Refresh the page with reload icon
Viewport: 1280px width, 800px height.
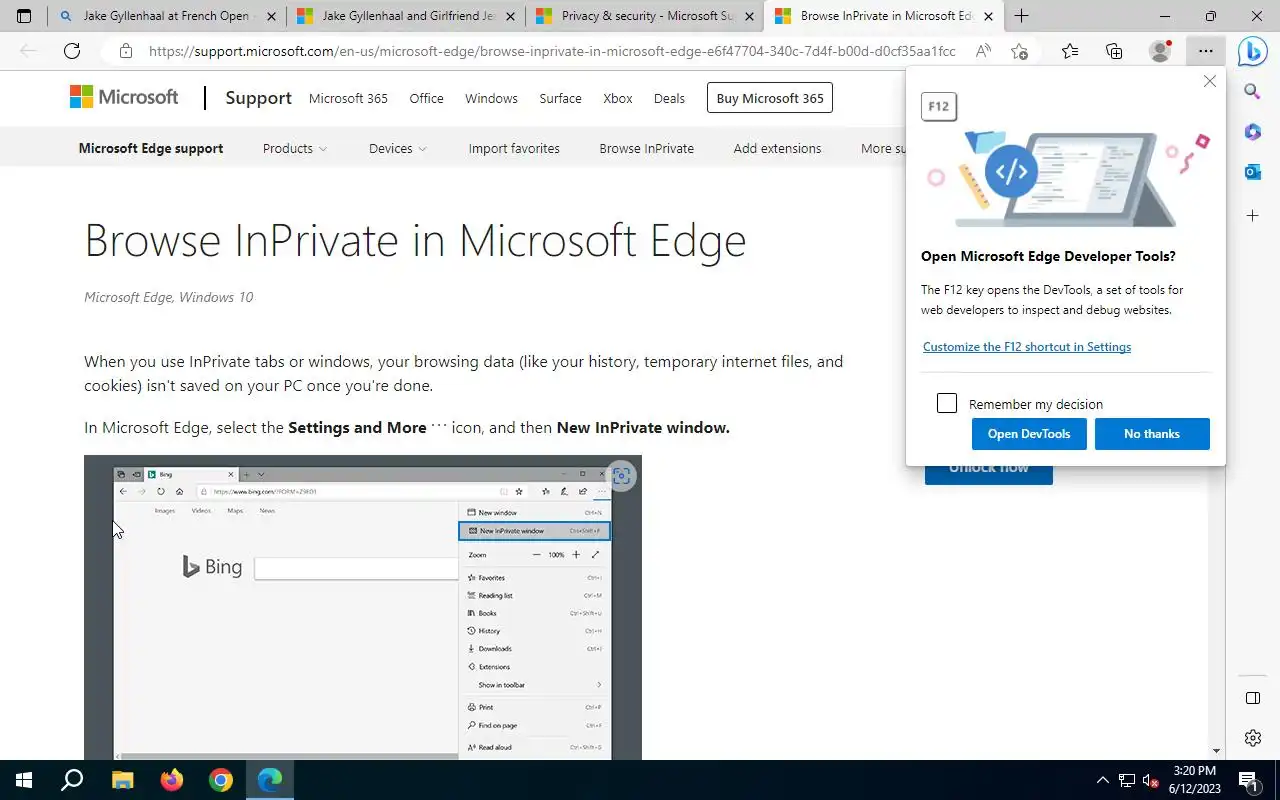coord(72,51)
